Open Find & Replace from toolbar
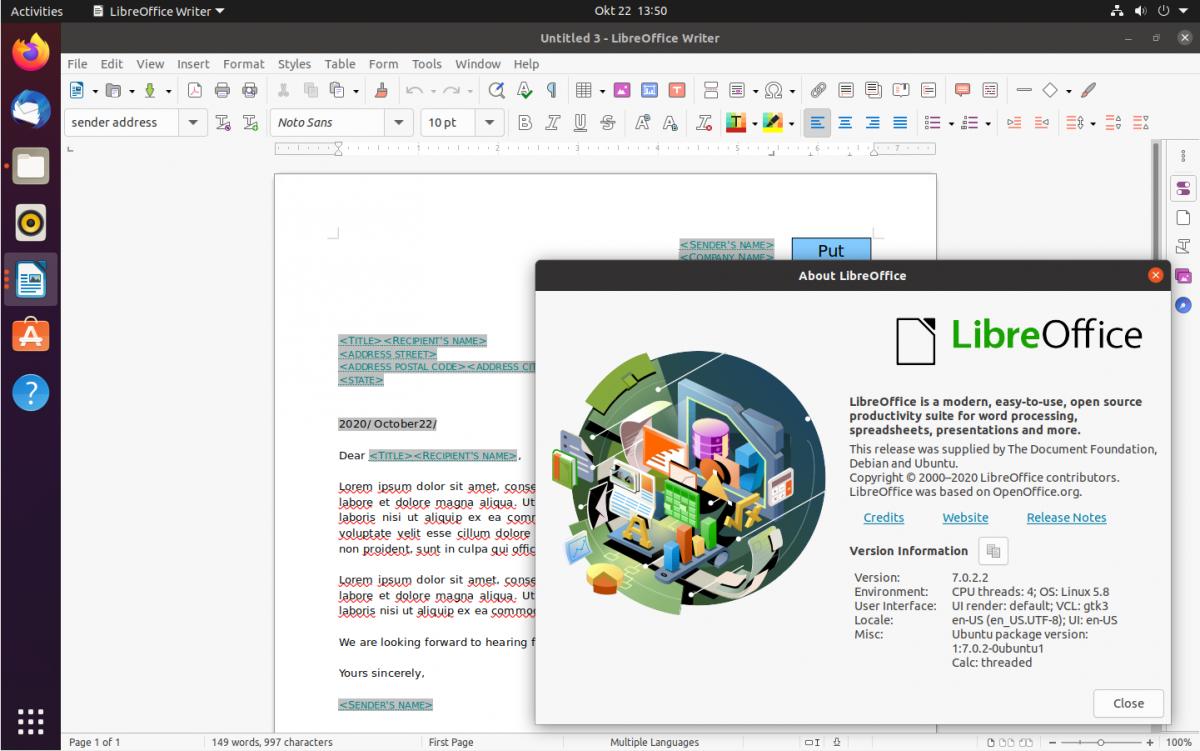The image size is (1200, 751). point(496,90)
